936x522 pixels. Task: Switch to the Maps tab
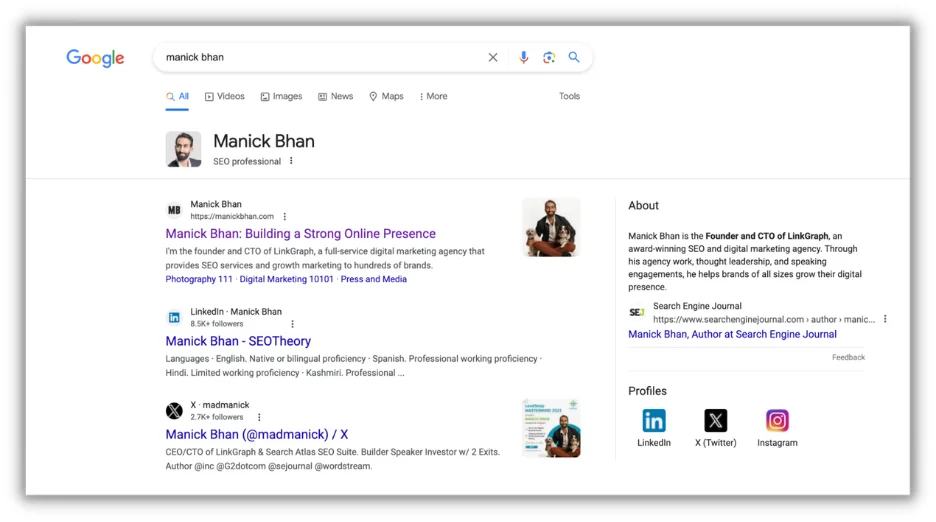click(386, 96)
